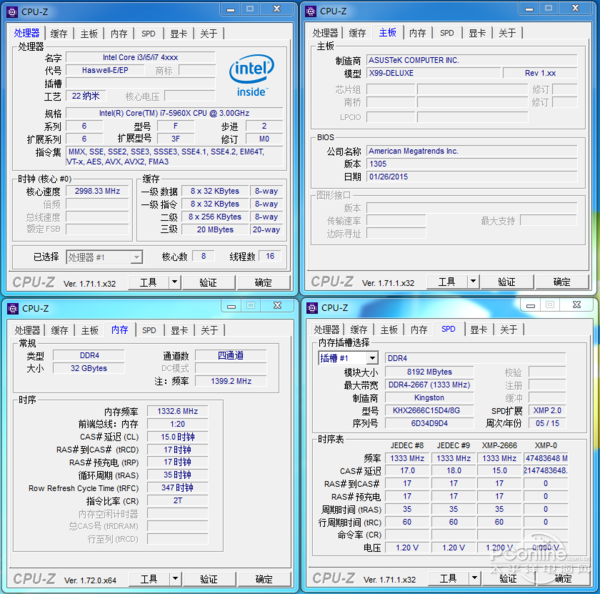Click 验证 button in the motherboard window
Screen dimensions: 600x594
[507, 282]
